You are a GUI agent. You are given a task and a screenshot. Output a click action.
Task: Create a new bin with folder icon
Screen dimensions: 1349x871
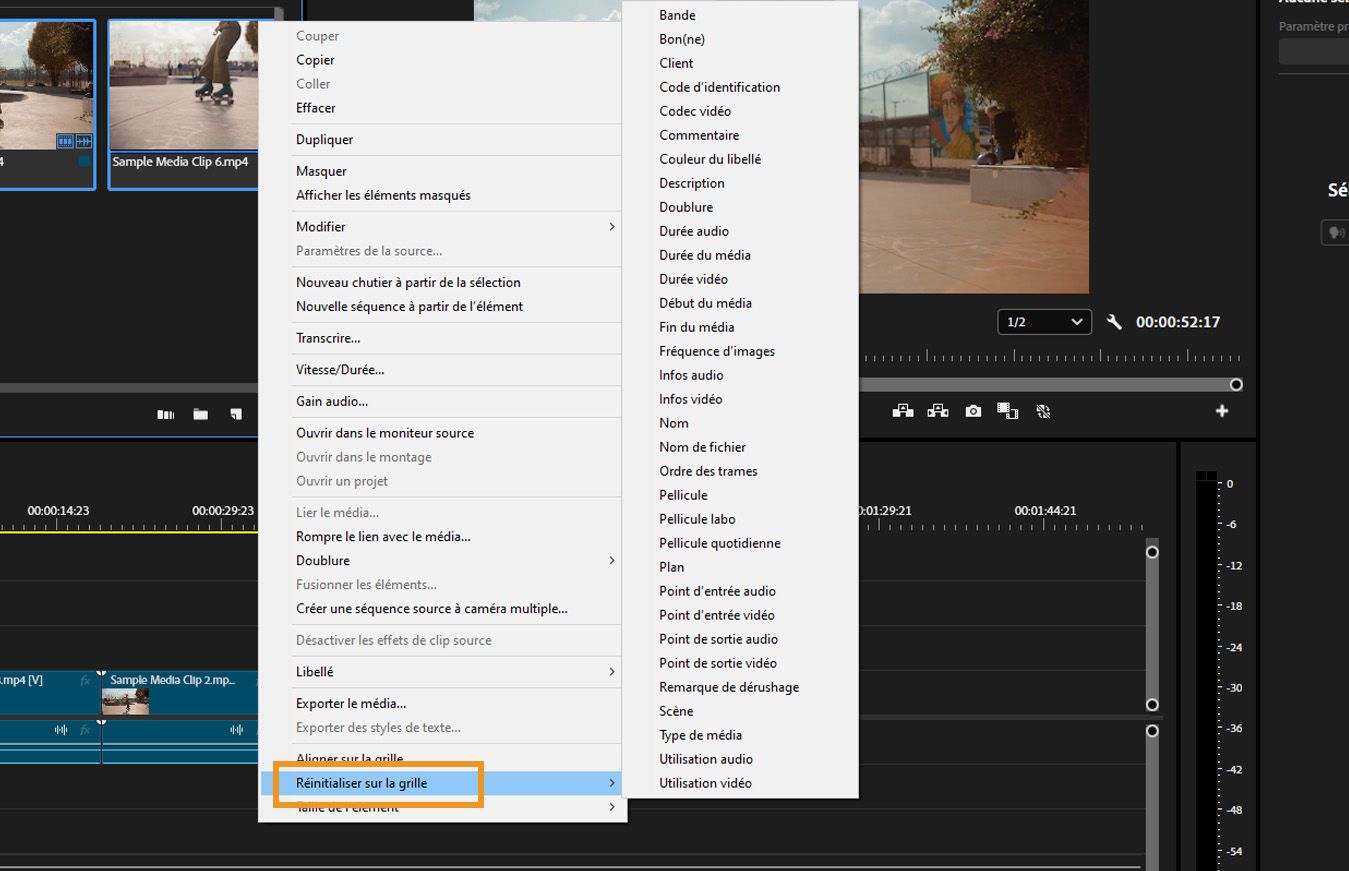(x=201, y=414)
